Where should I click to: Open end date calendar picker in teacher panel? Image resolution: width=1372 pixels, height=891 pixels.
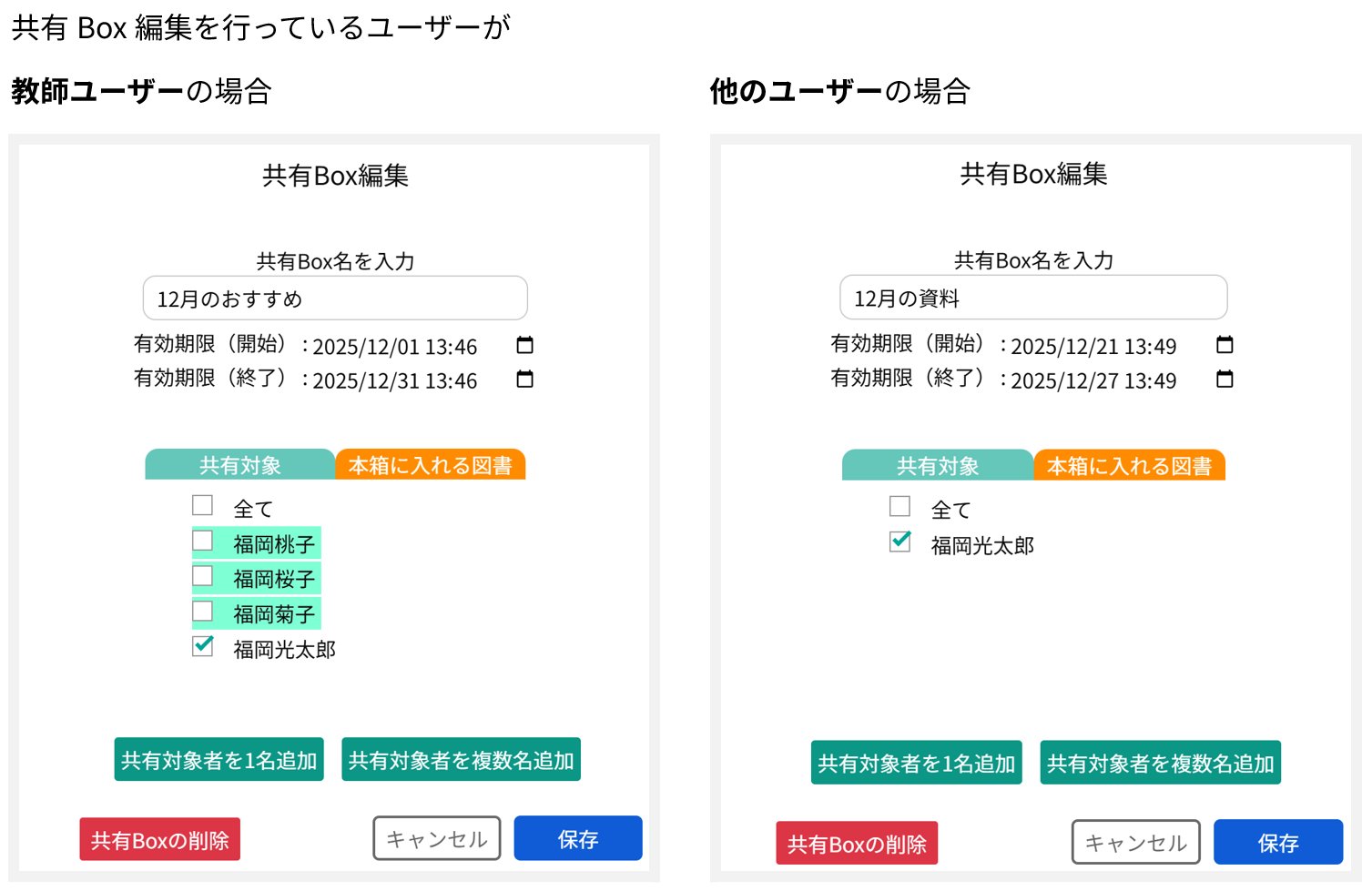click(x=524, y=380)
